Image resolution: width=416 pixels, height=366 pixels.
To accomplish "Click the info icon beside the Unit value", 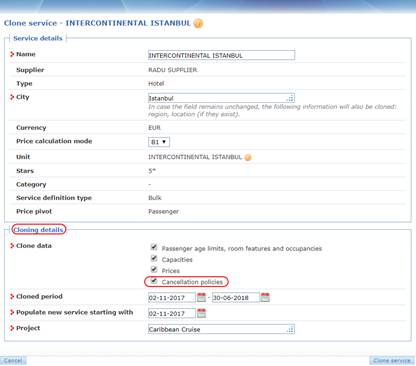I will click(248, 157).
